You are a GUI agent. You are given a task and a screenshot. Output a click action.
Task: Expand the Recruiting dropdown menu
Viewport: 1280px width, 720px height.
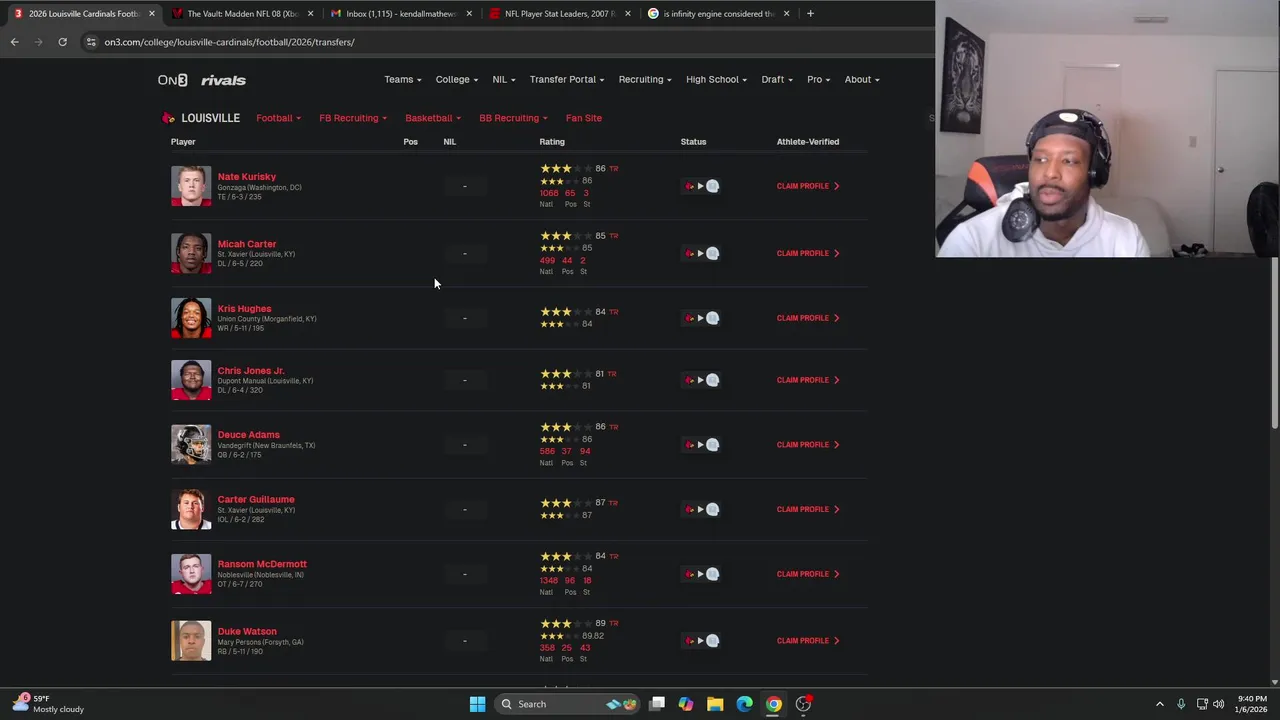point(644,80)
